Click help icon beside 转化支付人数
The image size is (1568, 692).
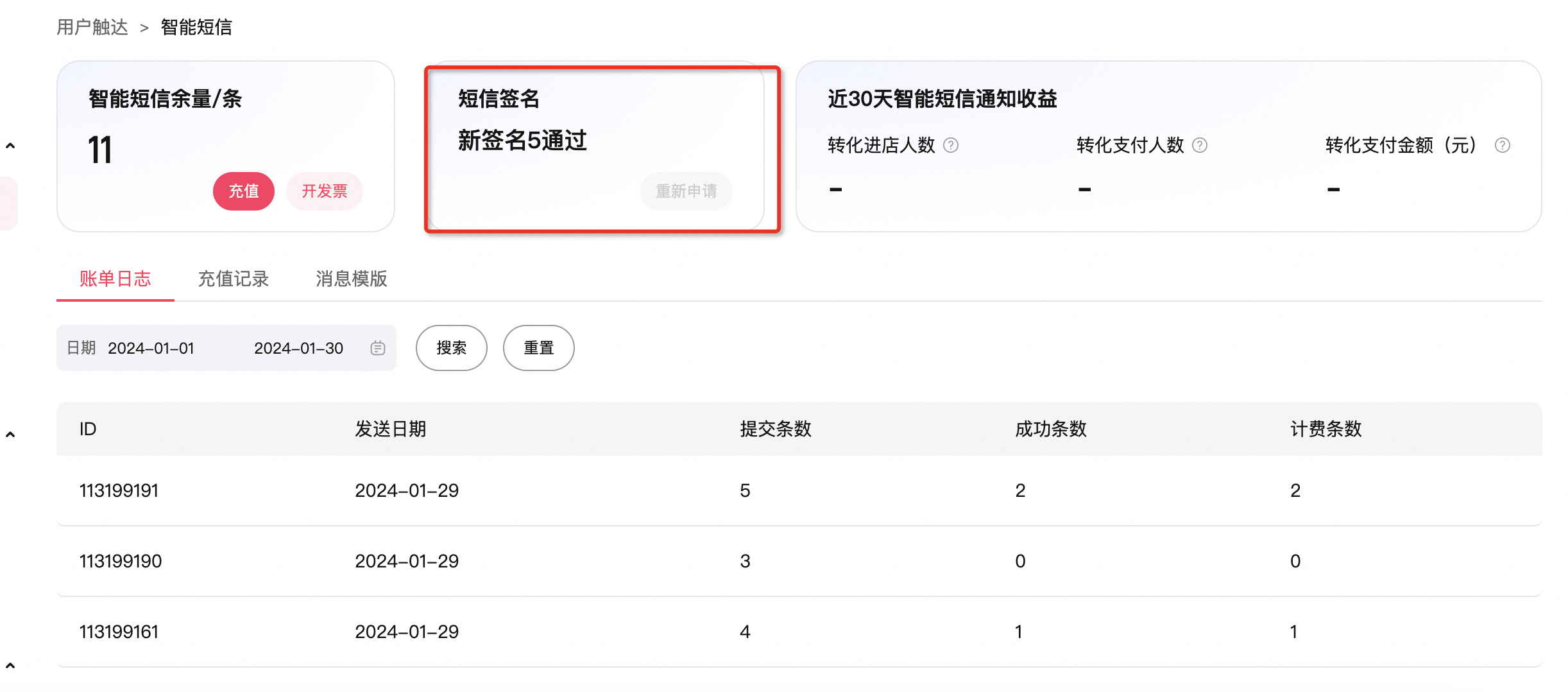1200,146
